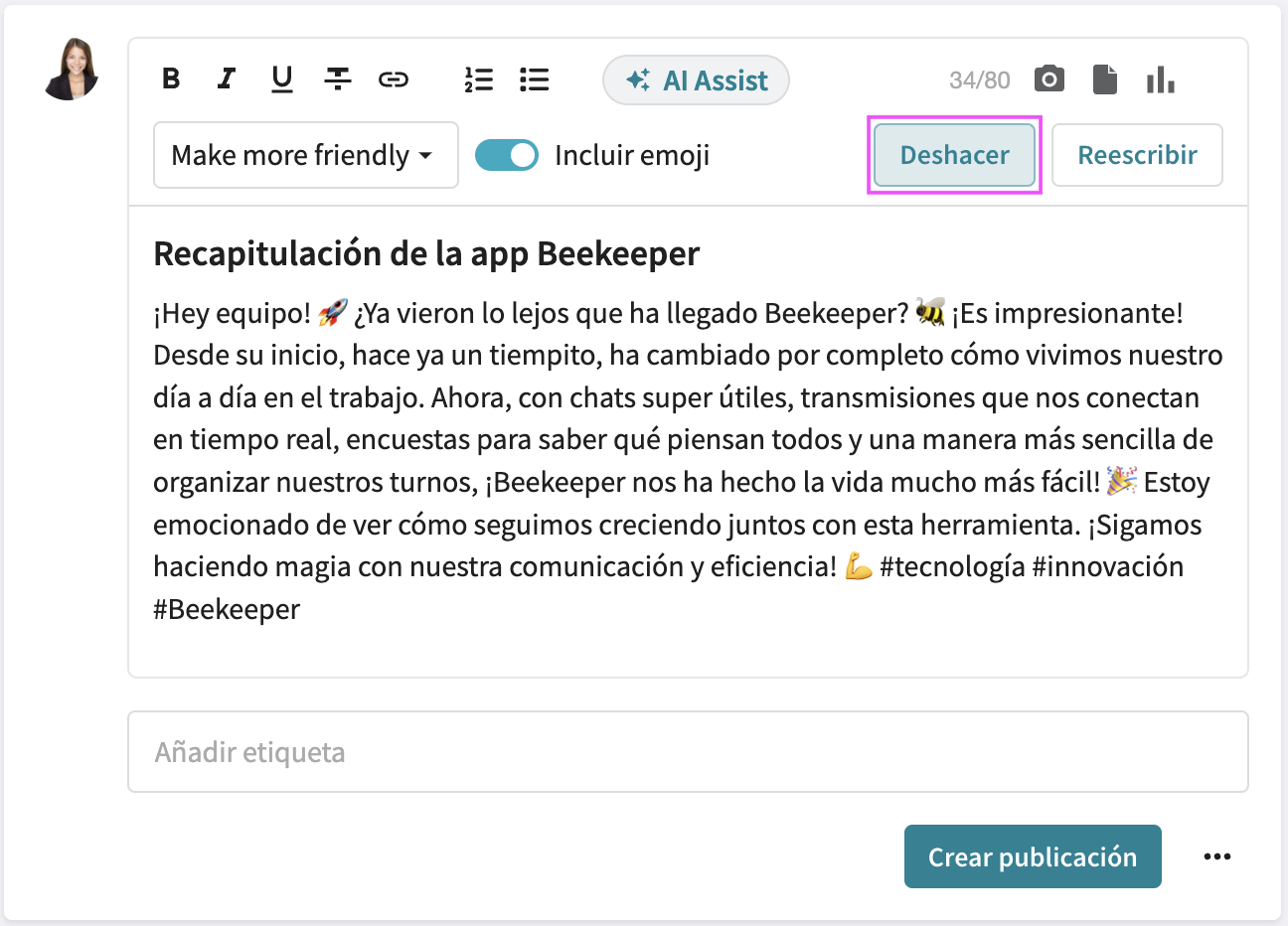Open the more options menu via ellipsis
This screenshot has height=926, width=1288.
point(1217,855)
